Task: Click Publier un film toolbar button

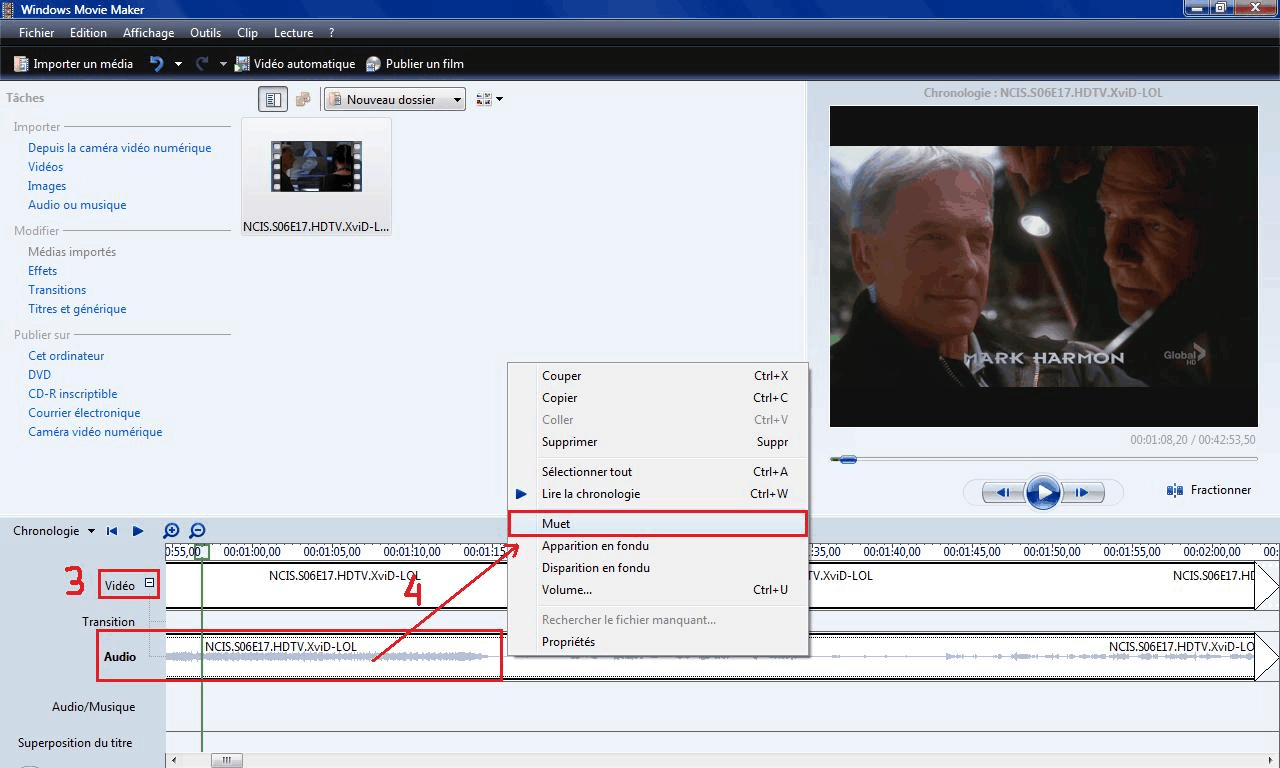Action: pos(415,64)
